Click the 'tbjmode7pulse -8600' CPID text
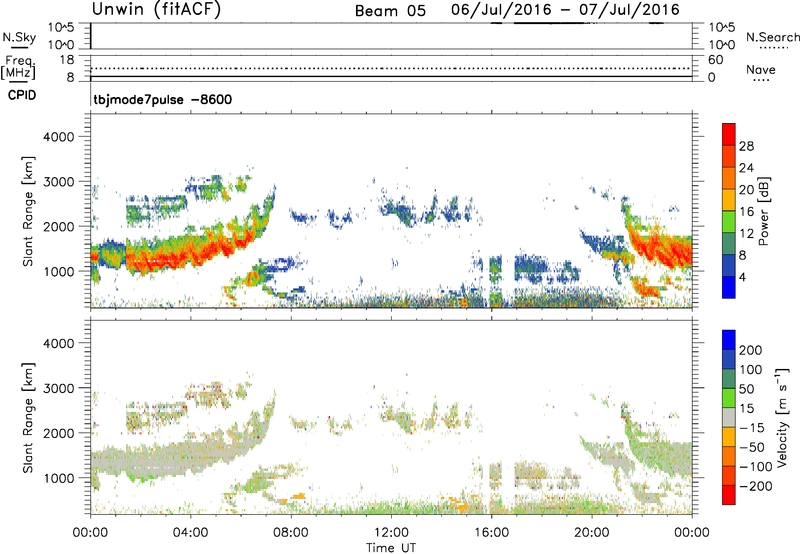The height and width of the screenshot is (554, 800). (163, 99)
